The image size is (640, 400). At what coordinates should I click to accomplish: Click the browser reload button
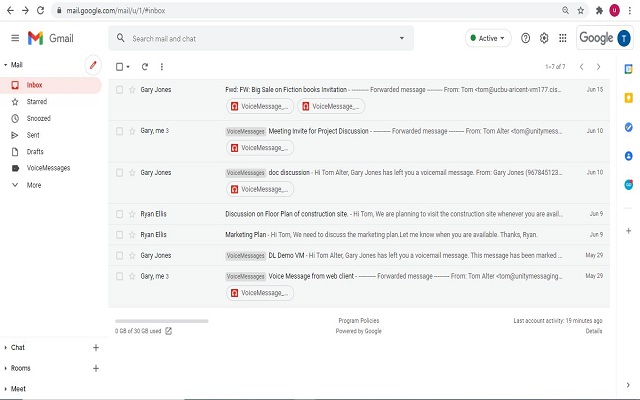[40, 10]
